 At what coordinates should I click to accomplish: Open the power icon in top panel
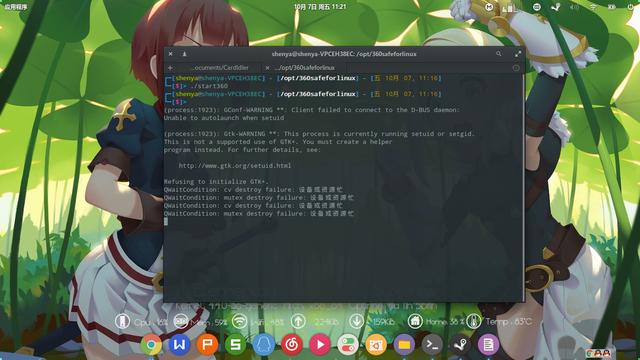click(x=631, y=7)
